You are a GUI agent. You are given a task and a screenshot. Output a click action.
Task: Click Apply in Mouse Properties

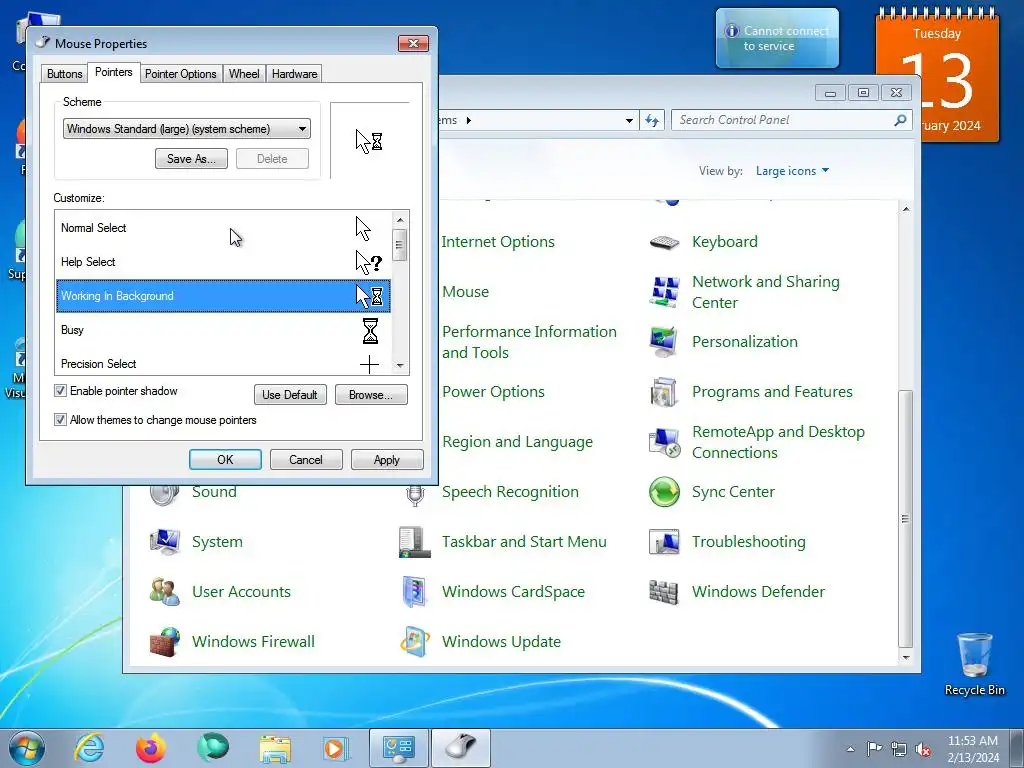[x=387, y=460]
